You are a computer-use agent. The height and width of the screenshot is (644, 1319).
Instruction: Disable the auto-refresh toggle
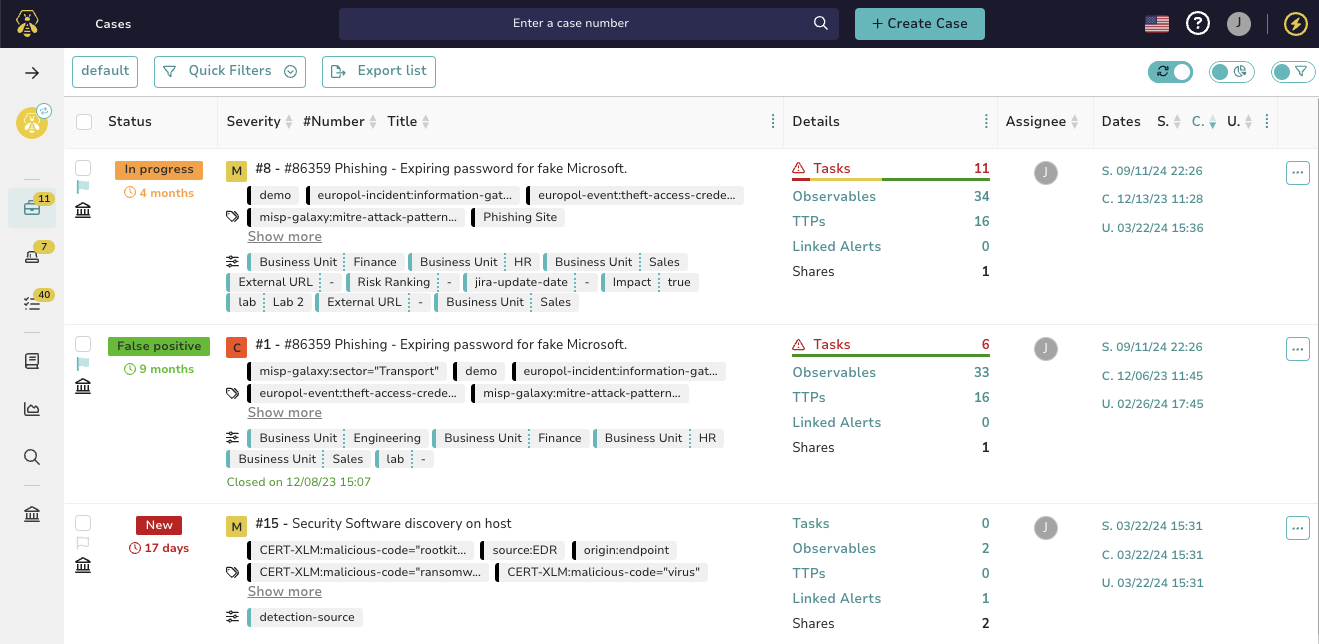(1170, 72)
